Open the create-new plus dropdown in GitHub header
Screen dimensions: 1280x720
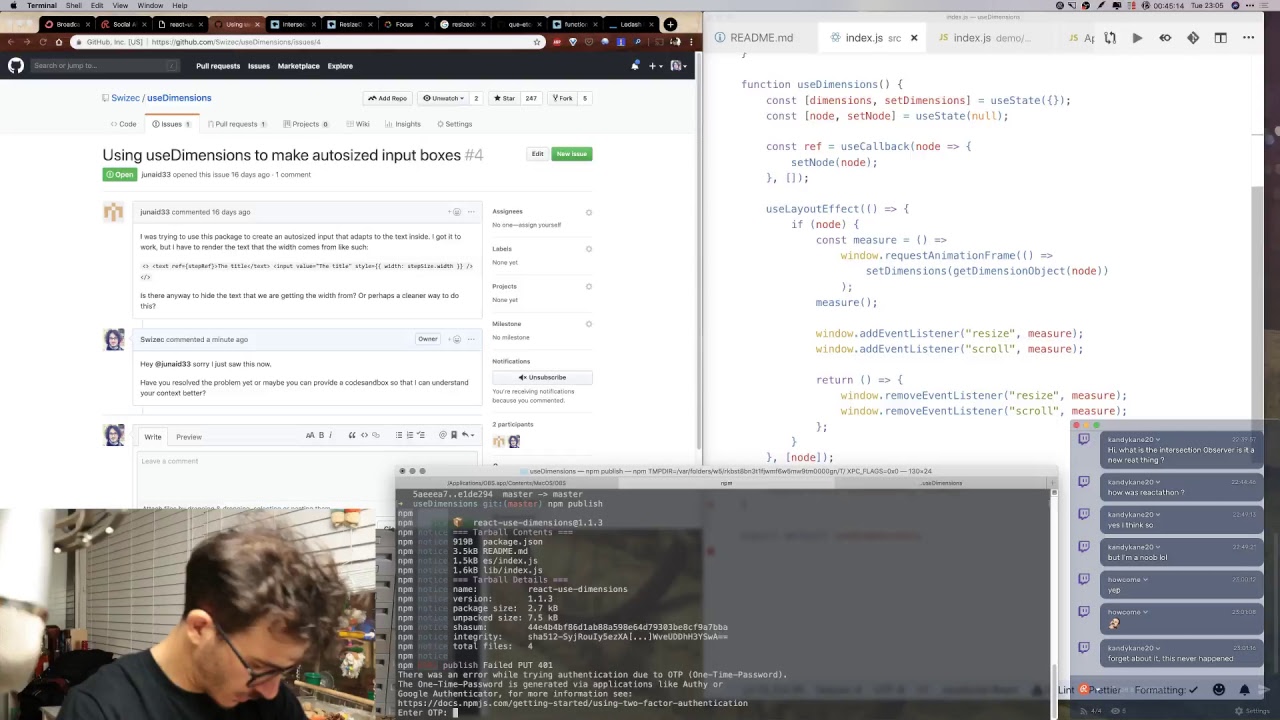pos(655,66)
